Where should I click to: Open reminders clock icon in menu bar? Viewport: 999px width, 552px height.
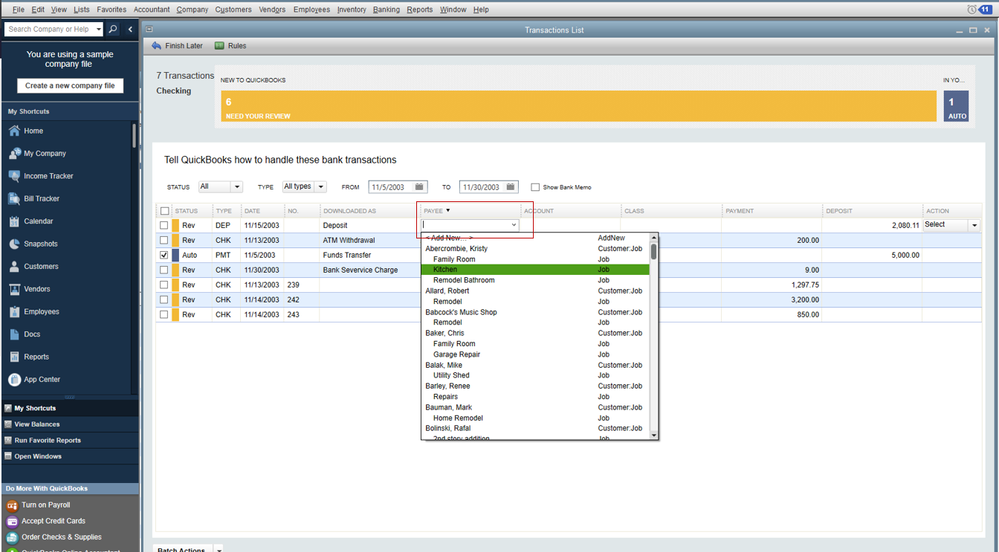[972, 10]
